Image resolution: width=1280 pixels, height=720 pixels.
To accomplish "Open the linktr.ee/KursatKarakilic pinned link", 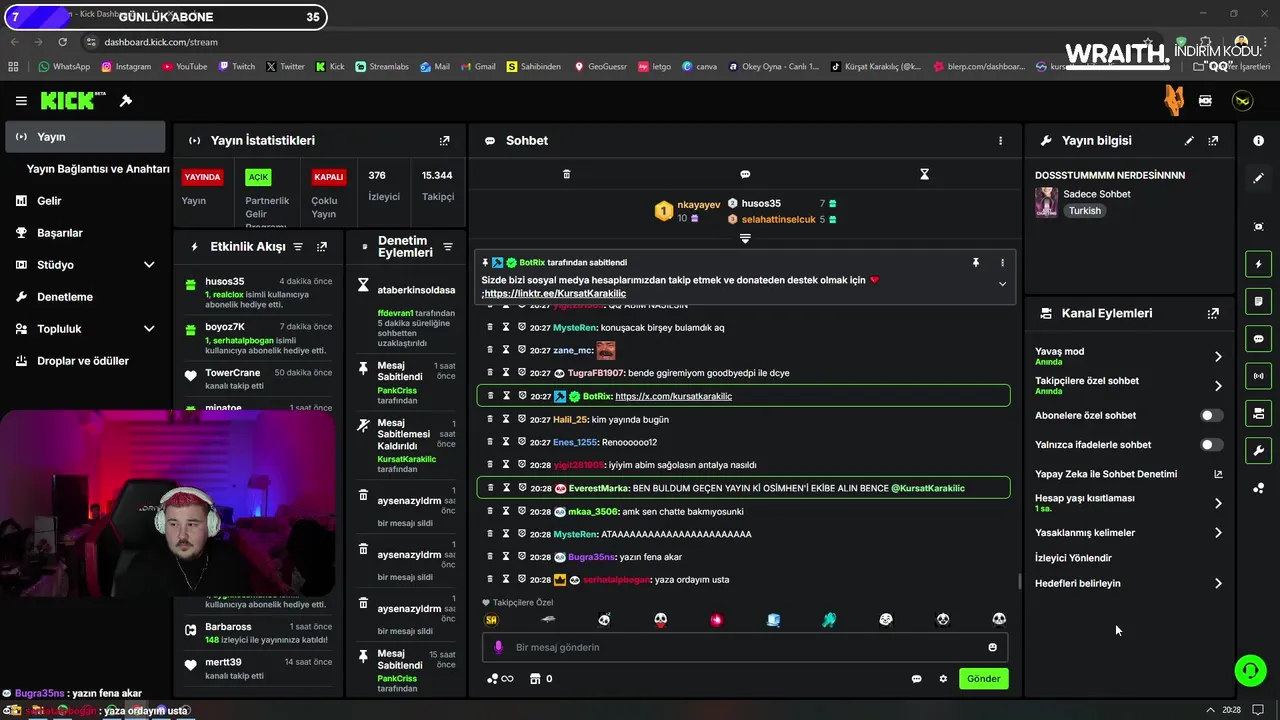I will (x=555, y=294).
